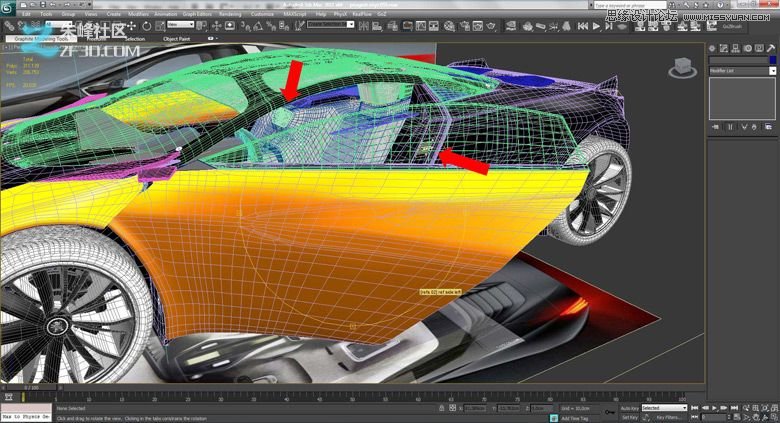Select the Select and Move tool
780x423 pixels.
(x=131, y=26)
